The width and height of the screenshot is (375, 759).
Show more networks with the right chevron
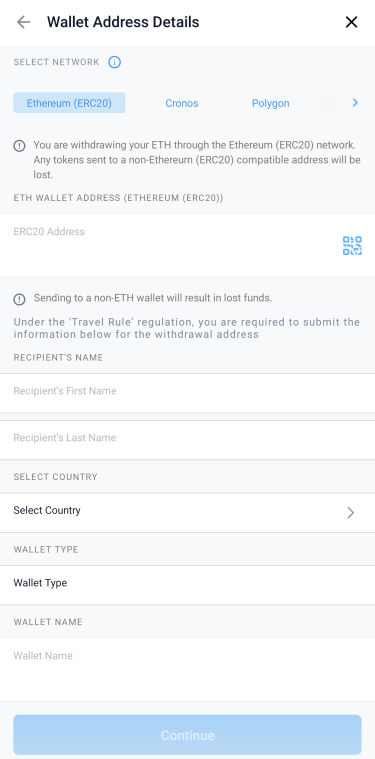tap(355, 103)
